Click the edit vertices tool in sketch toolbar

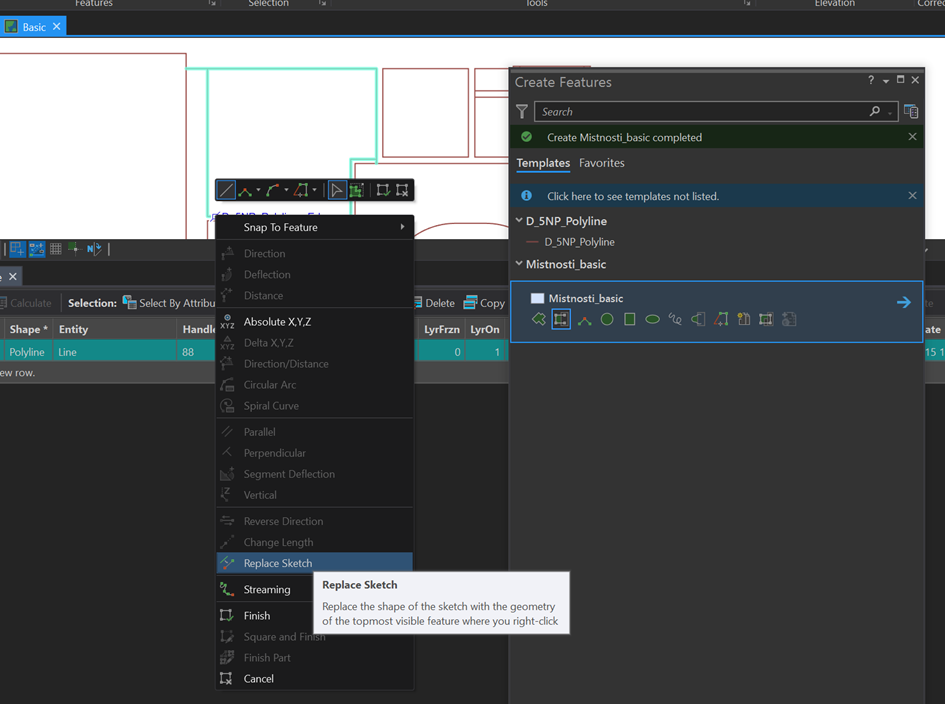pyautogui.click(x=356, y=190)
